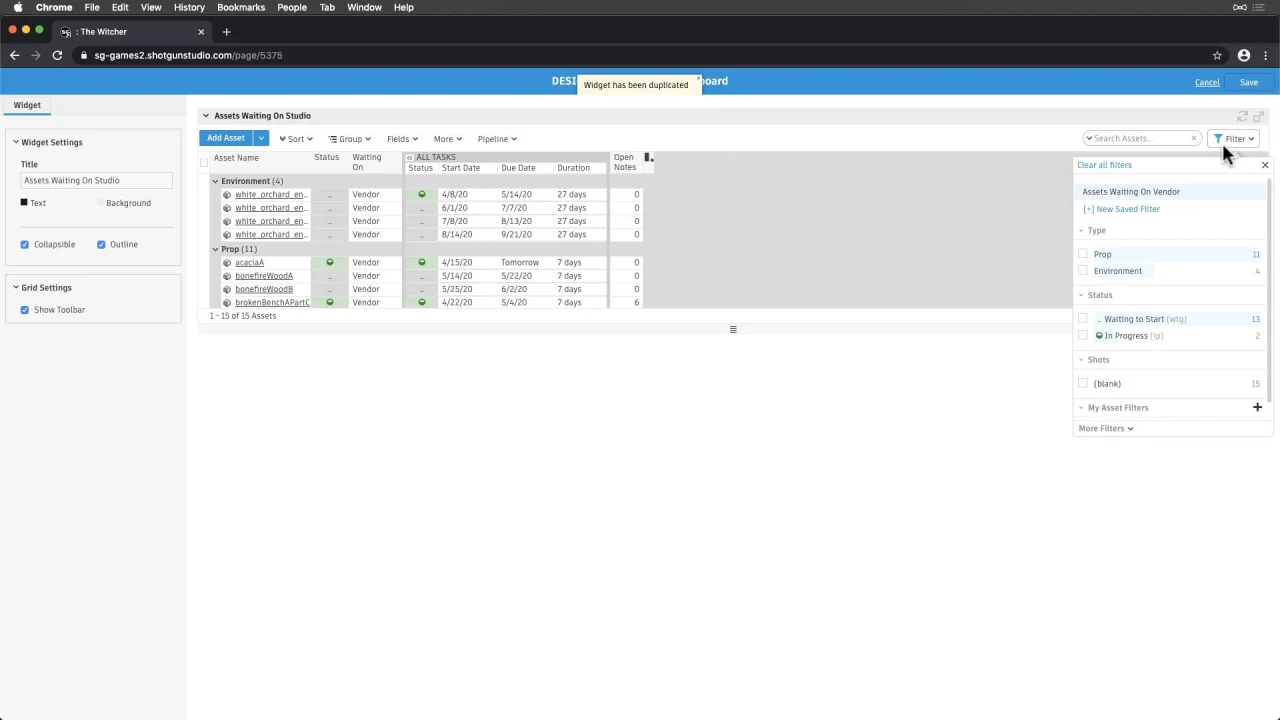
Task: Expand More Filters in the filter panel
Action: coord(1106,428)
